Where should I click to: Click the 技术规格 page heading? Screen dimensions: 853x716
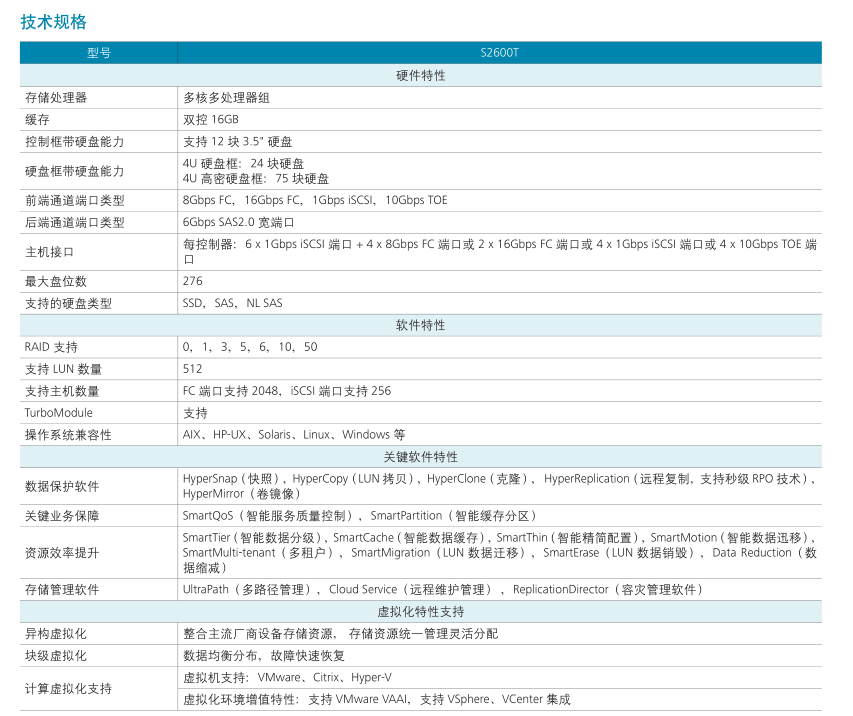click(54, 21)
